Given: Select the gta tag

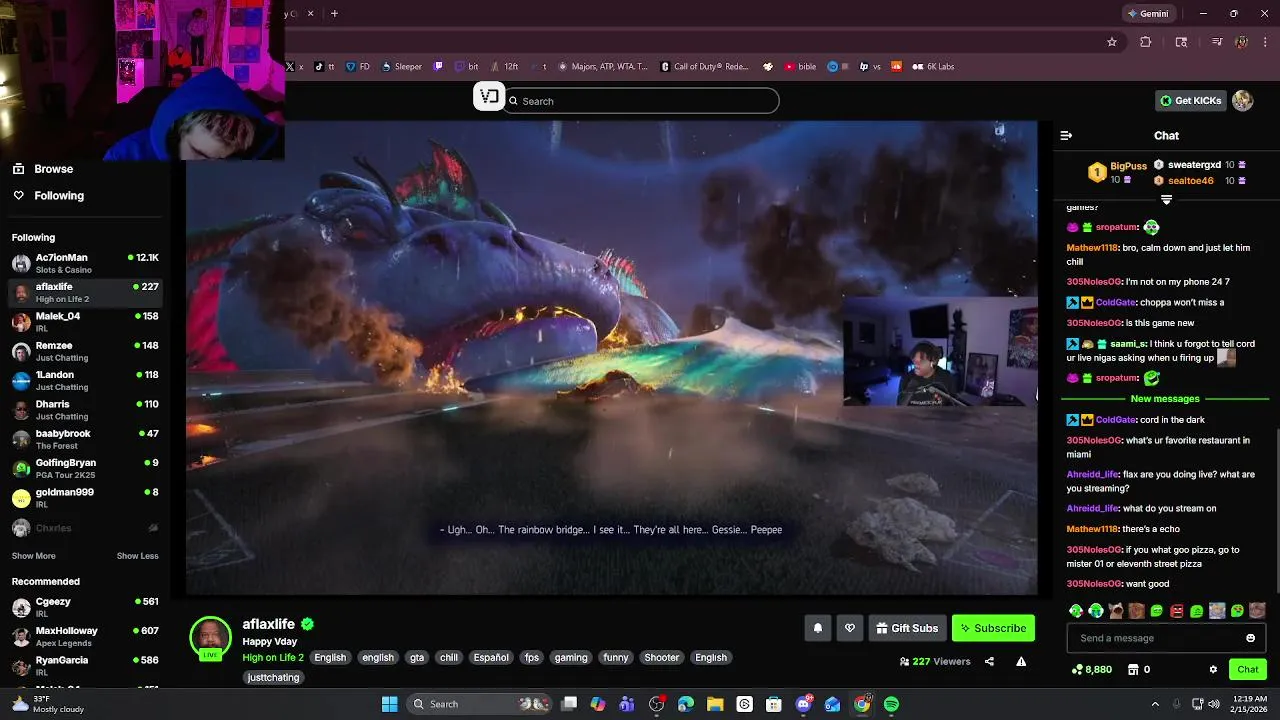Looking at the screenshot, I should click(x=417, y=658).
